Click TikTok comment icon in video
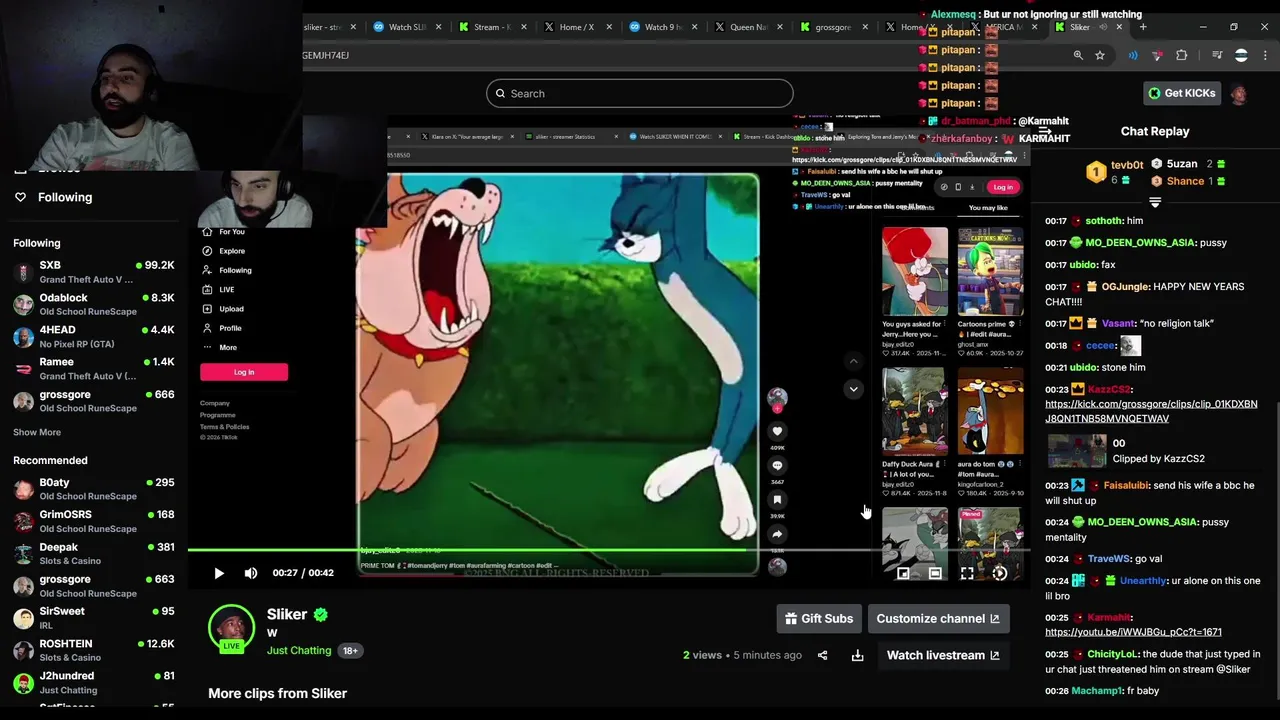 (777, 465)
